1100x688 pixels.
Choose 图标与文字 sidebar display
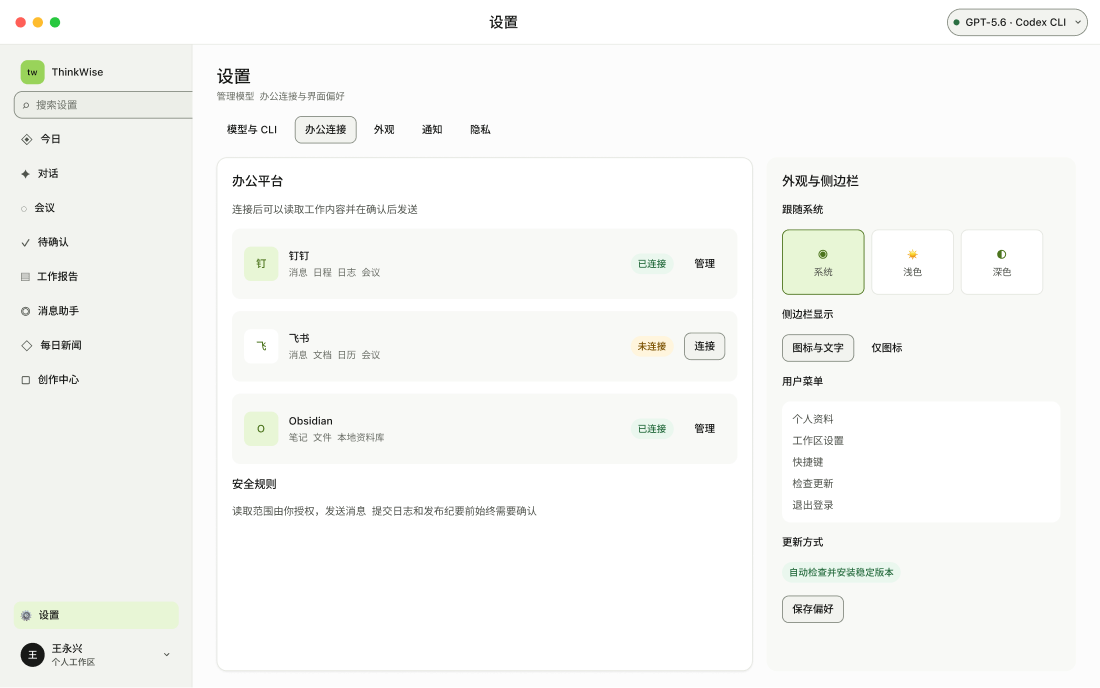click(x=817, y=348)
